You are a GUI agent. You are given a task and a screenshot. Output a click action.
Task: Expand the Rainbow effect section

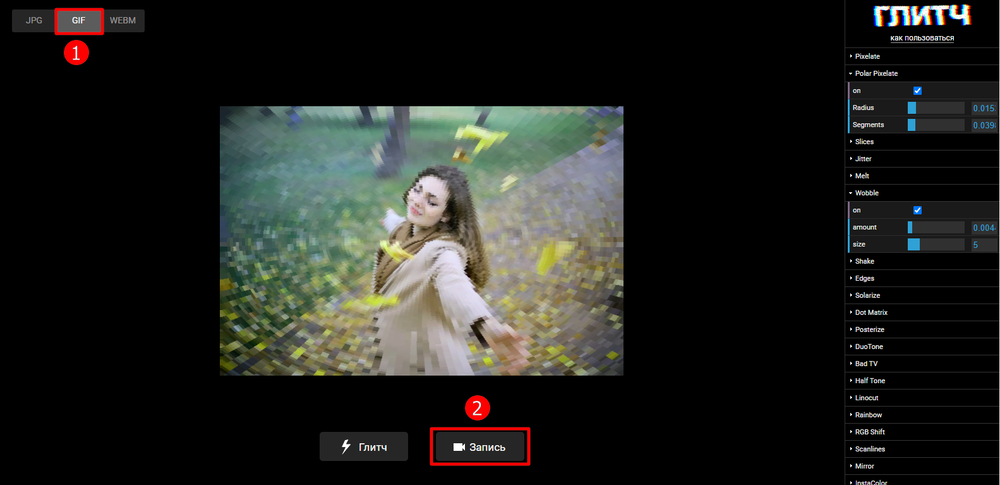click(x=922, y=415)
